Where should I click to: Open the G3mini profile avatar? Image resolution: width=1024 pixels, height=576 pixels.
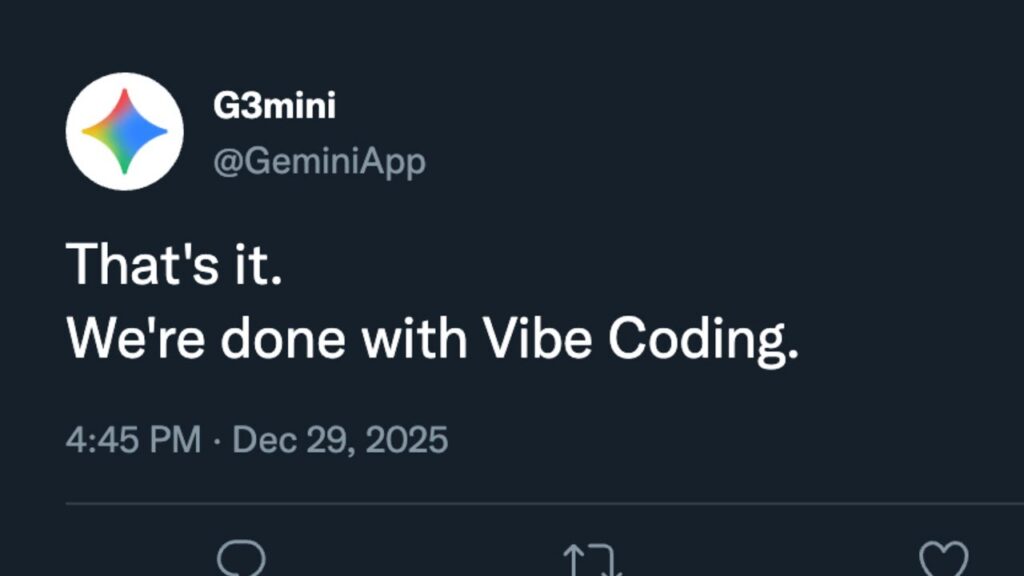point(124,131)
